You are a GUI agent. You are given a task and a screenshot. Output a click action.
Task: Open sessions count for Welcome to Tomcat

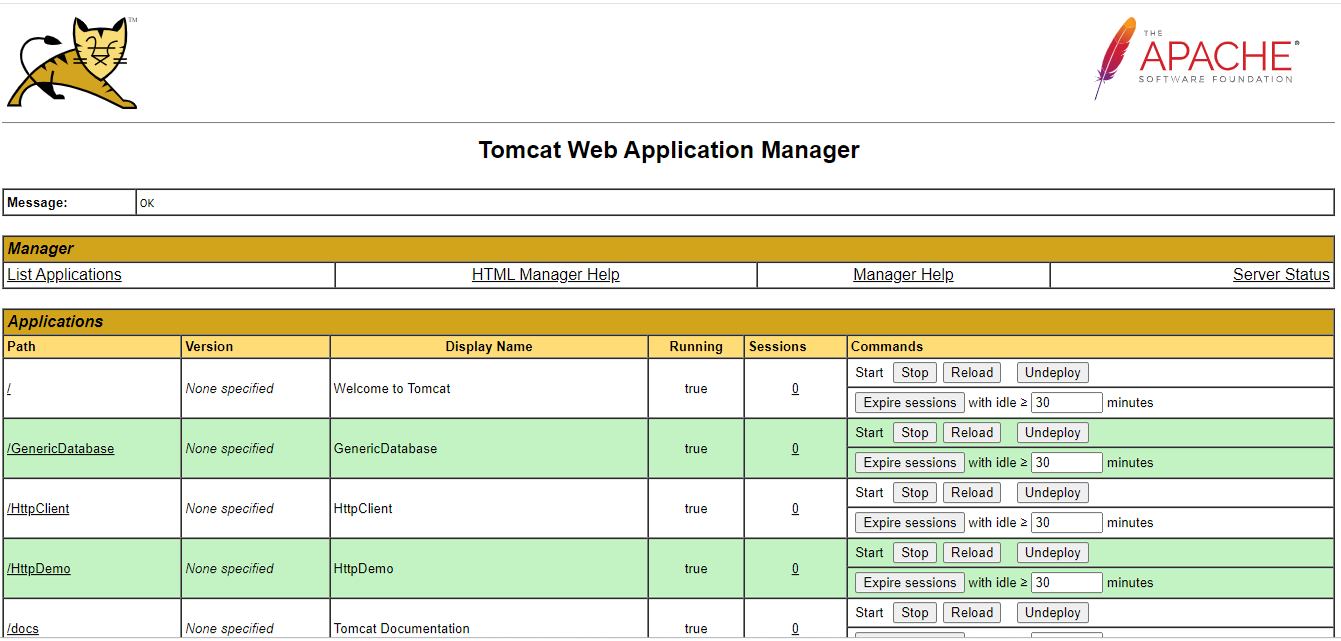pyautogui.click(x=795, y=389)
